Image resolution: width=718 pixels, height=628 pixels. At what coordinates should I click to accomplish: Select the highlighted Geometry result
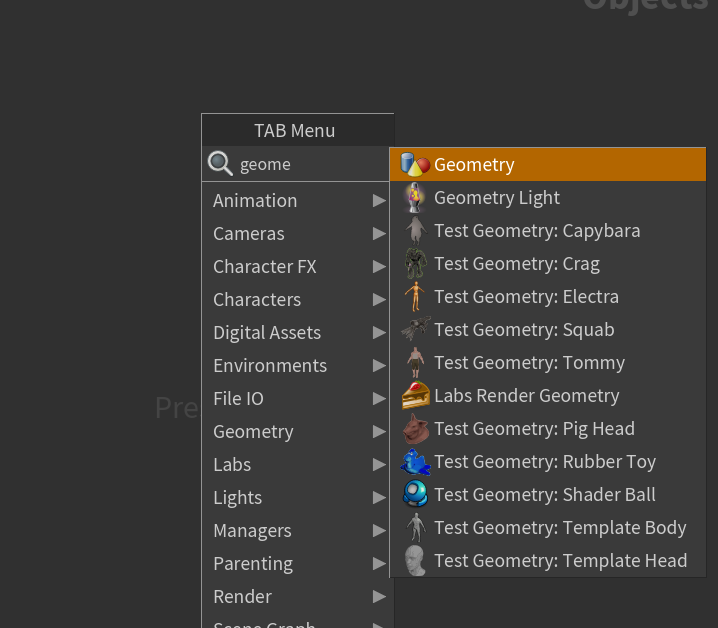point(548,164)
